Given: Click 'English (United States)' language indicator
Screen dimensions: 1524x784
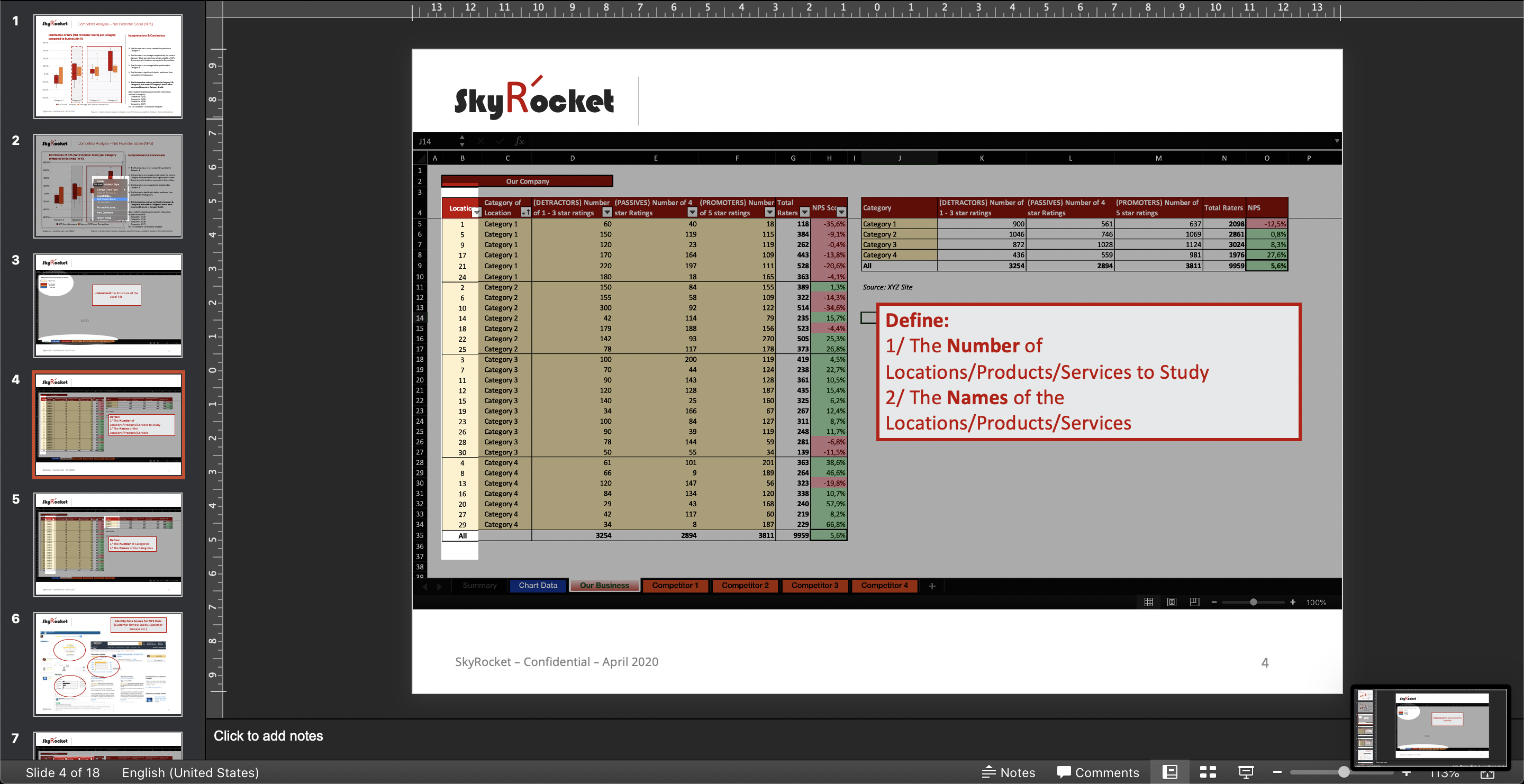Looking at the screenshot, I should (190, 772).
